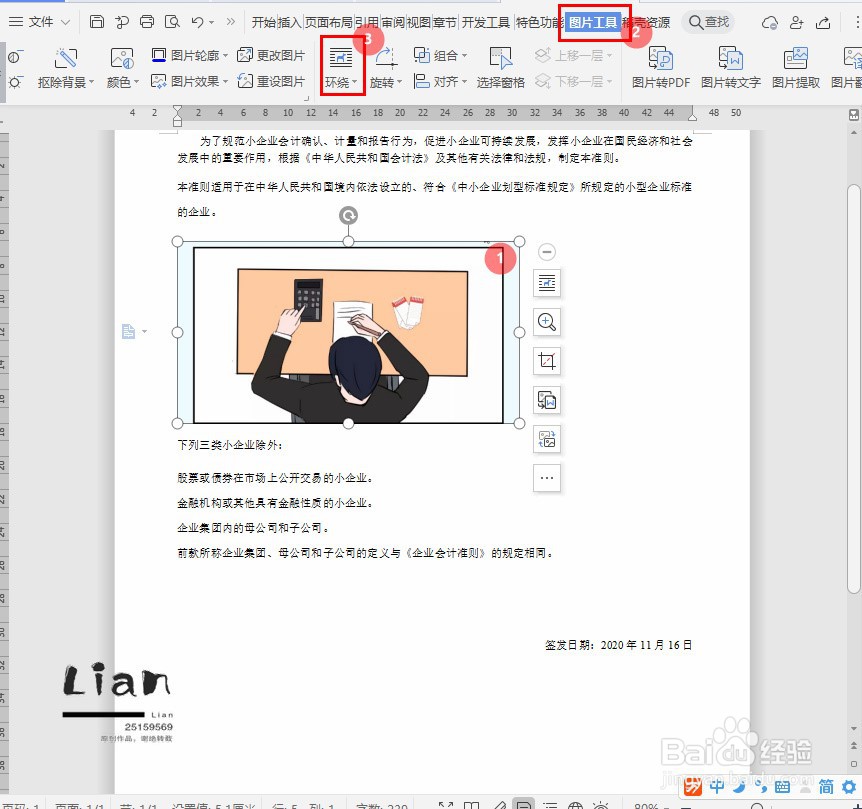Viewport: 862px width, 809px height.
Task: Click the text 下列三类小企业除外
Action: pos(228,445)
